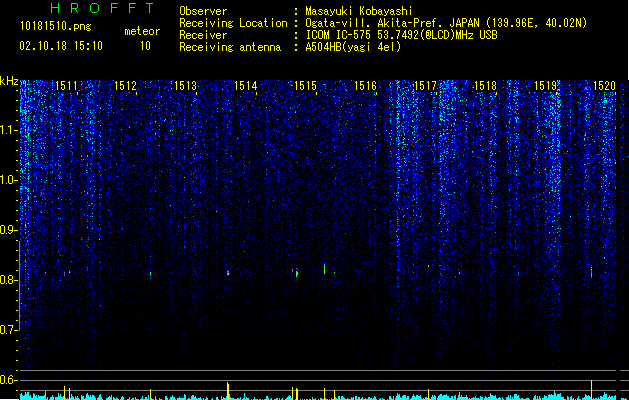Click the 1516 time marker
This screenshot has height=400, width=629.
365,85
